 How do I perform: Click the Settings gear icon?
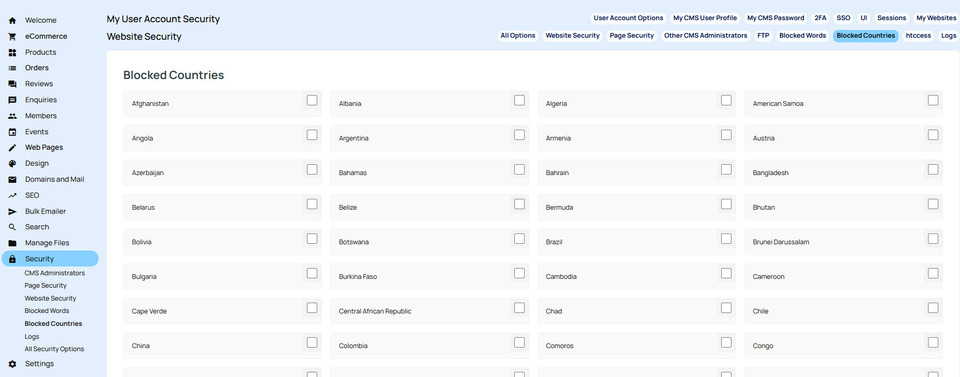point(12,364)
